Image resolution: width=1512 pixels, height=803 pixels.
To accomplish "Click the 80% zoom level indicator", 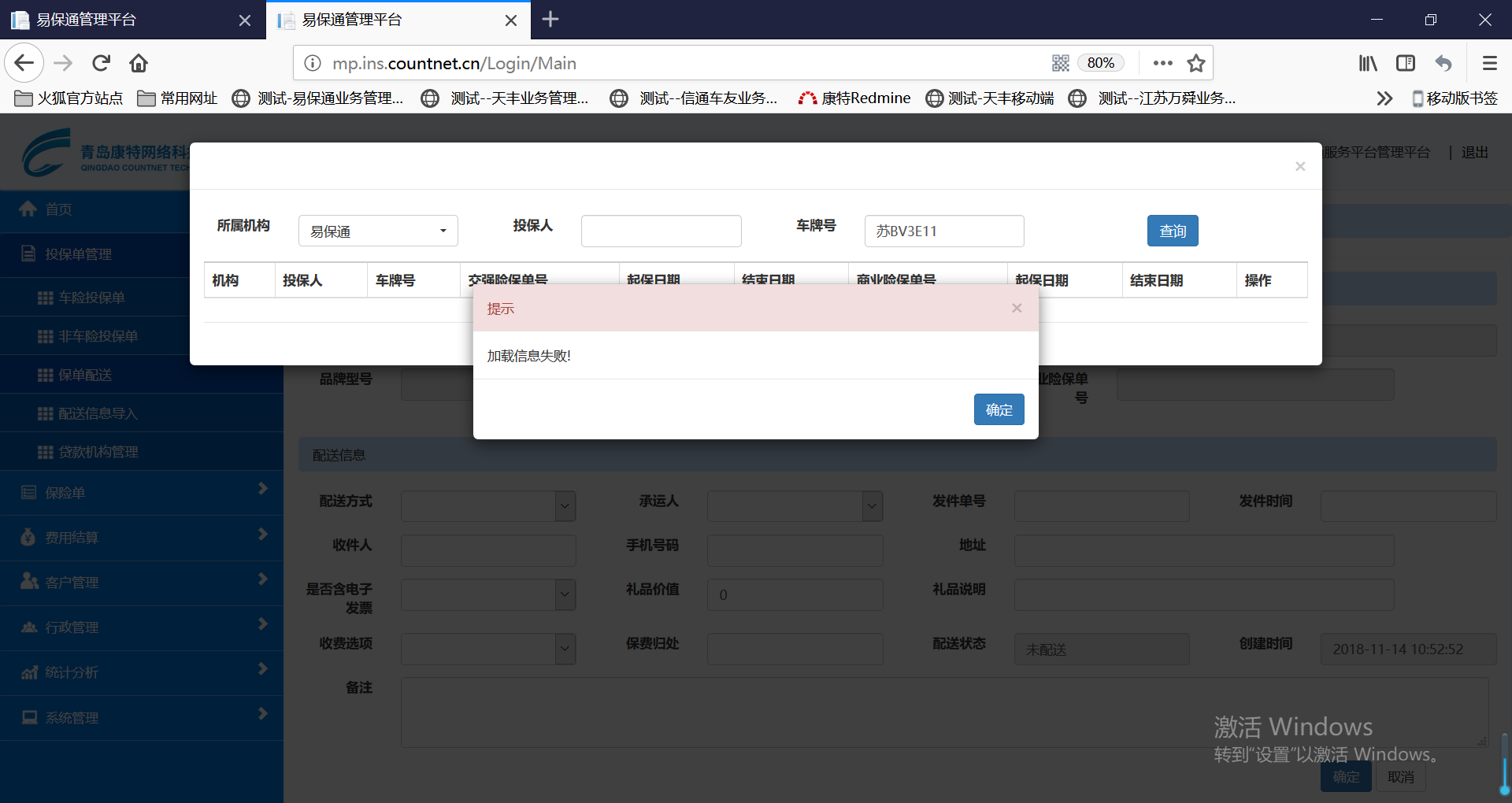I will click(1100, 63).
